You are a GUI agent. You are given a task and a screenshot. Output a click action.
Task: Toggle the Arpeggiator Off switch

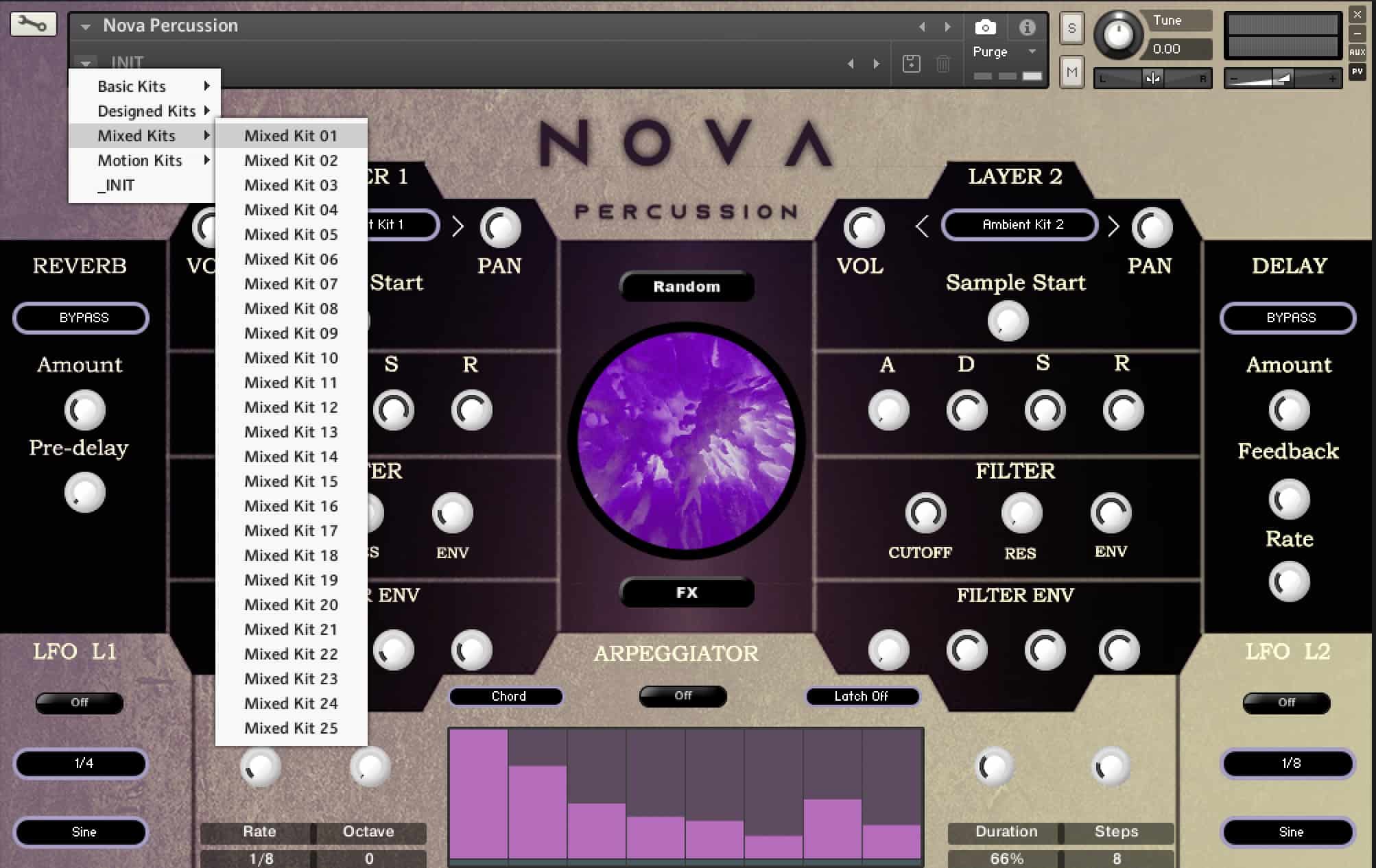[683, 696]
